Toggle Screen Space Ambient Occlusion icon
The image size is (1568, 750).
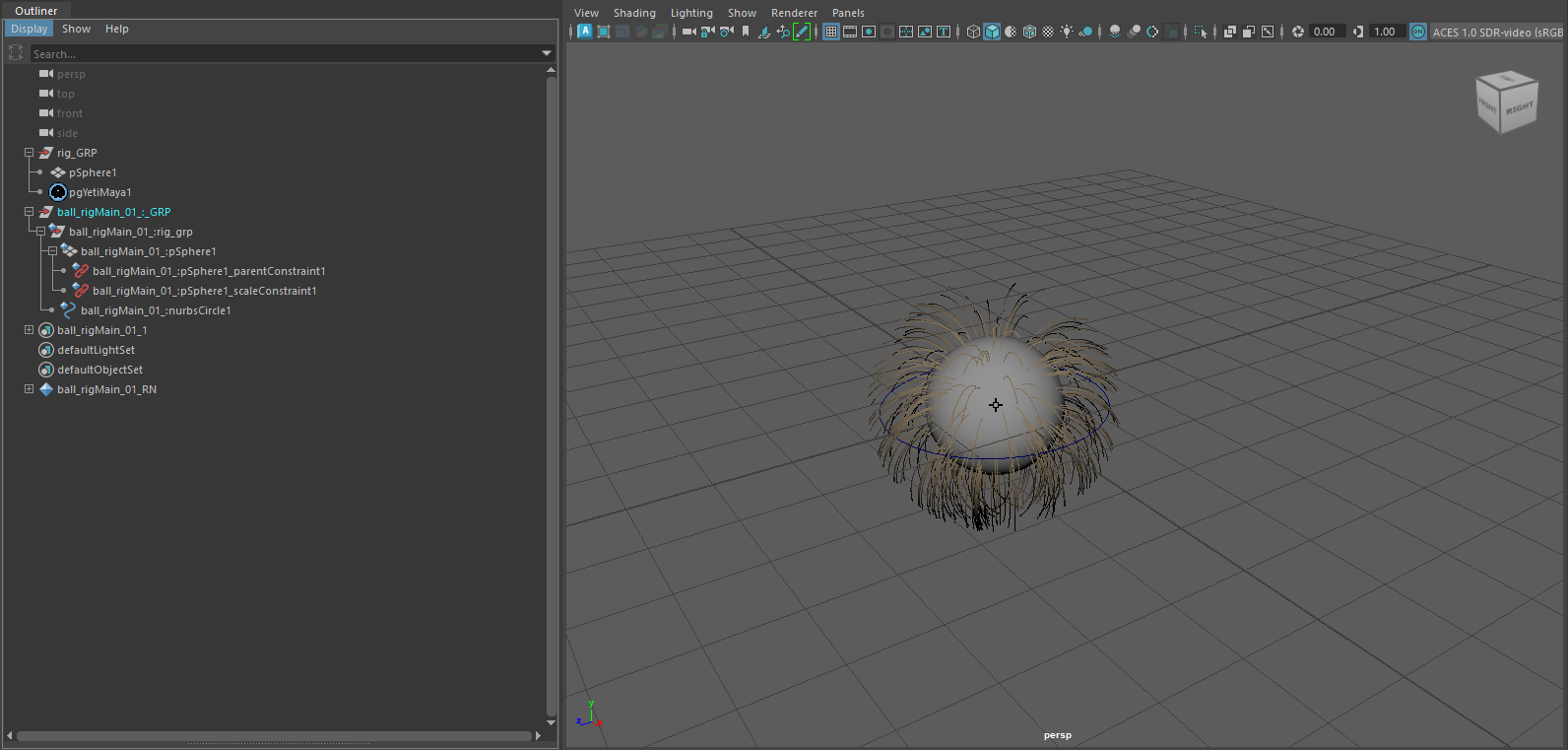pyautogui.click(x=1115, y=32)
